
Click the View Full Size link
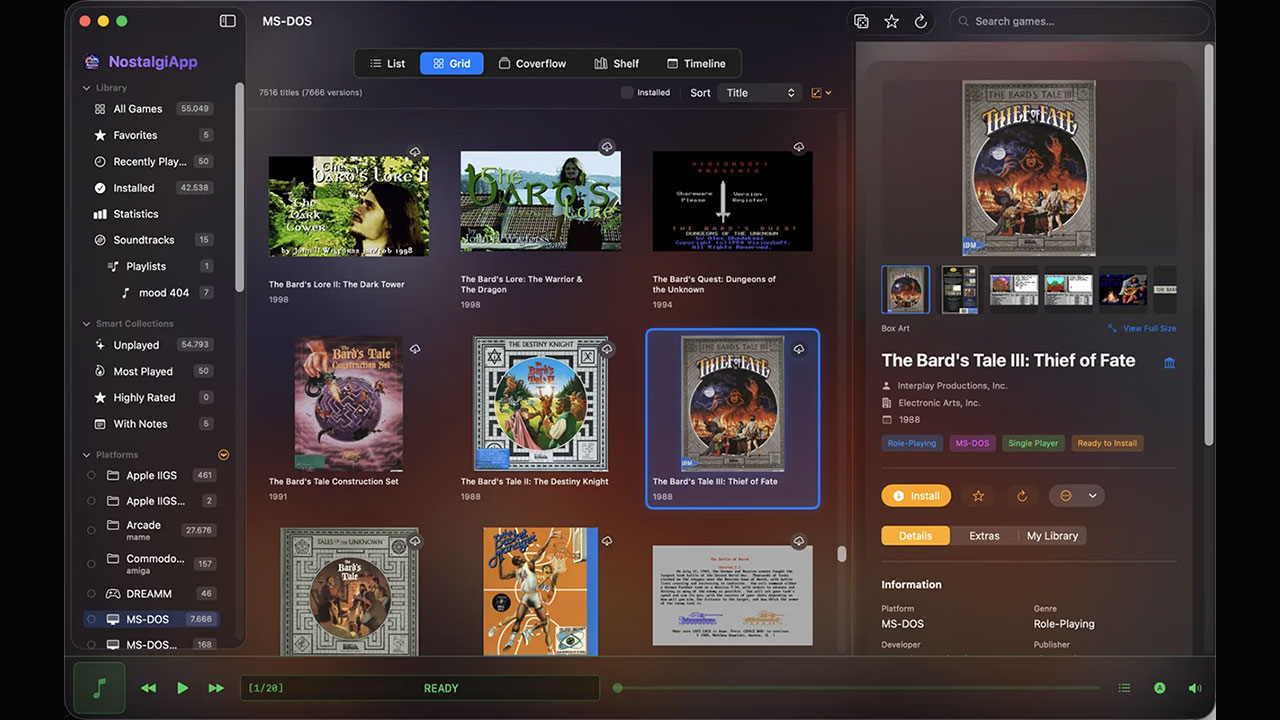(x=1142, y=328)
